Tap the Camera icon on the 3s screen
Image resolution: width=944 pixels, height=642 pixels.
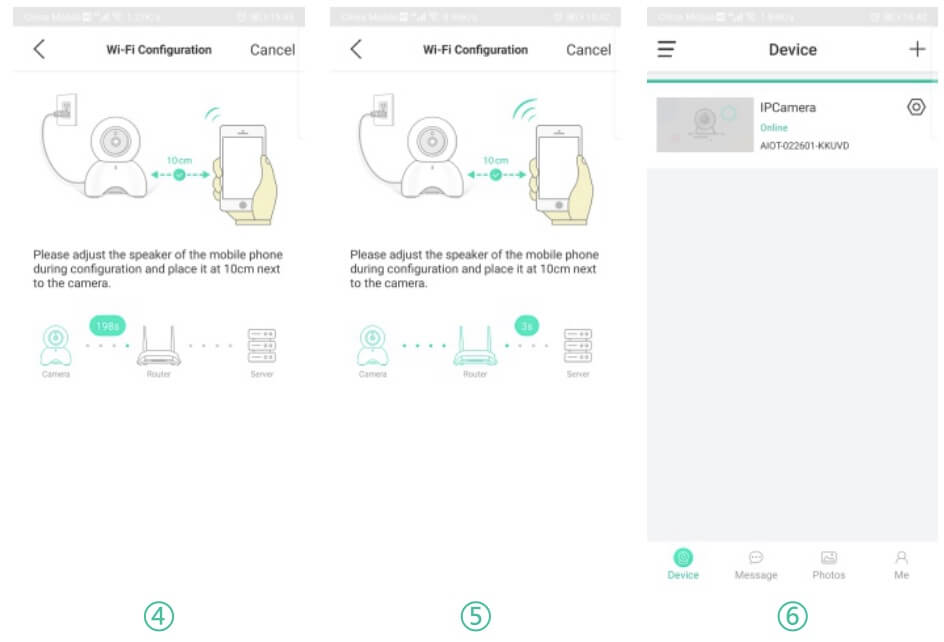[373, 346]
